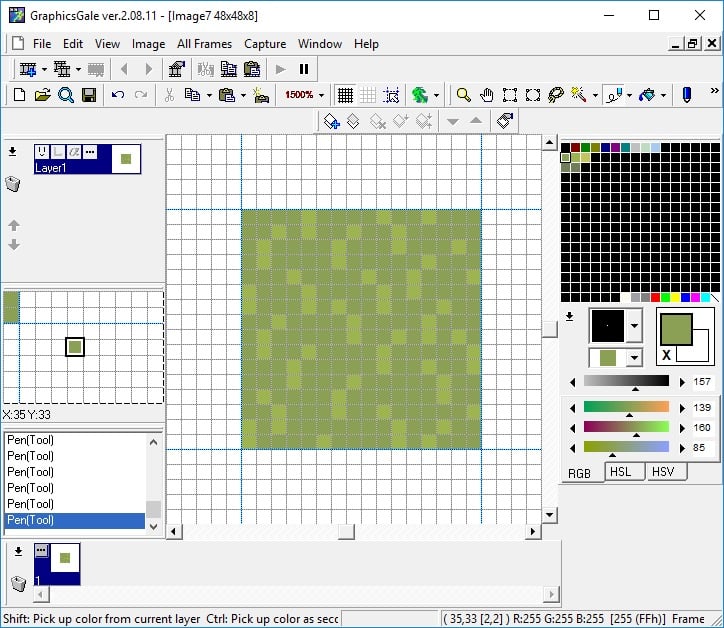The height and width of the screenshot is (628, 724).
Task: Open the Paste options dropdown arrow
Action: [x=243, y=95]
